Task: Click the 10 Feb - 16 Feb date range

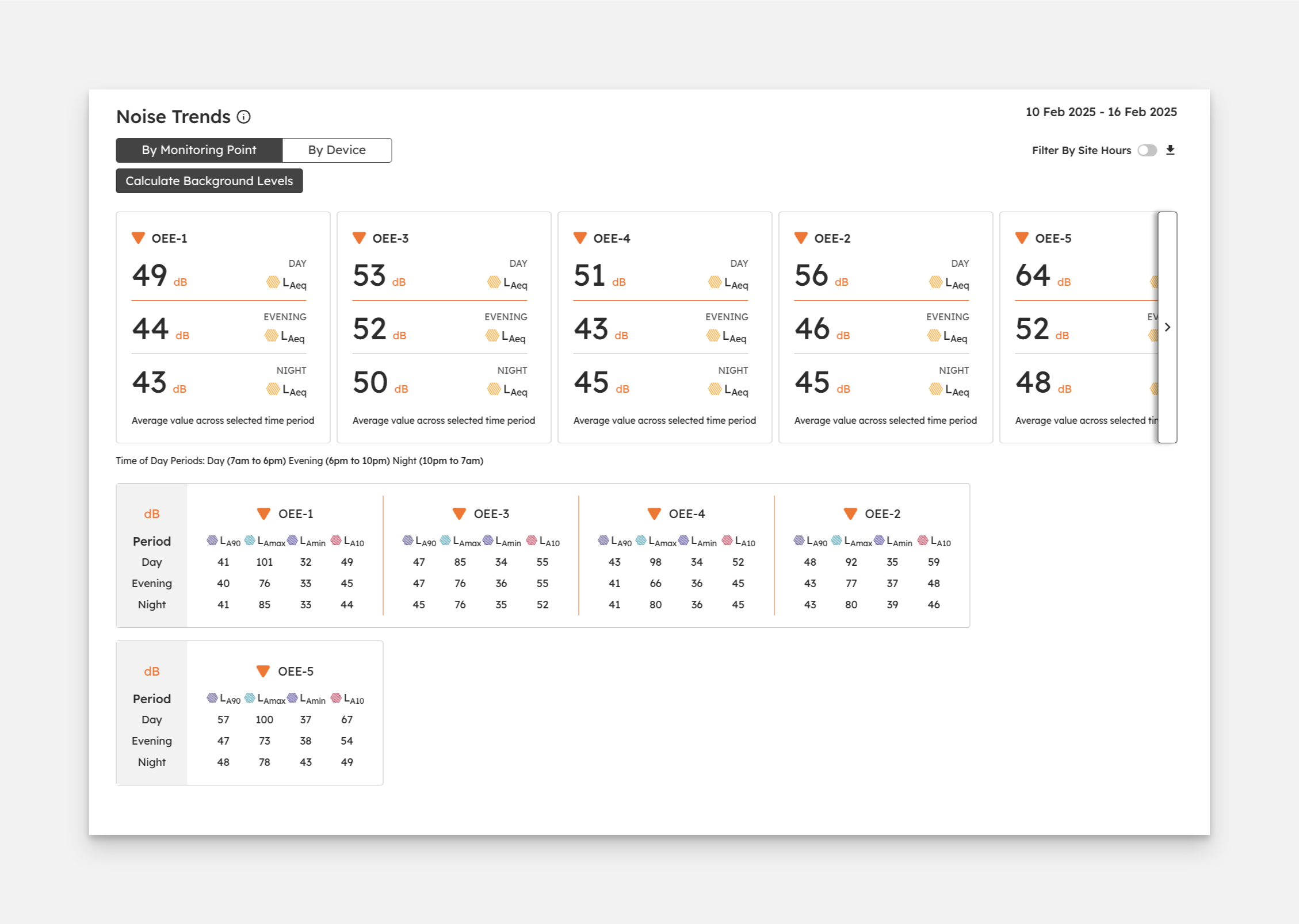Action: tap(1101, 112)
